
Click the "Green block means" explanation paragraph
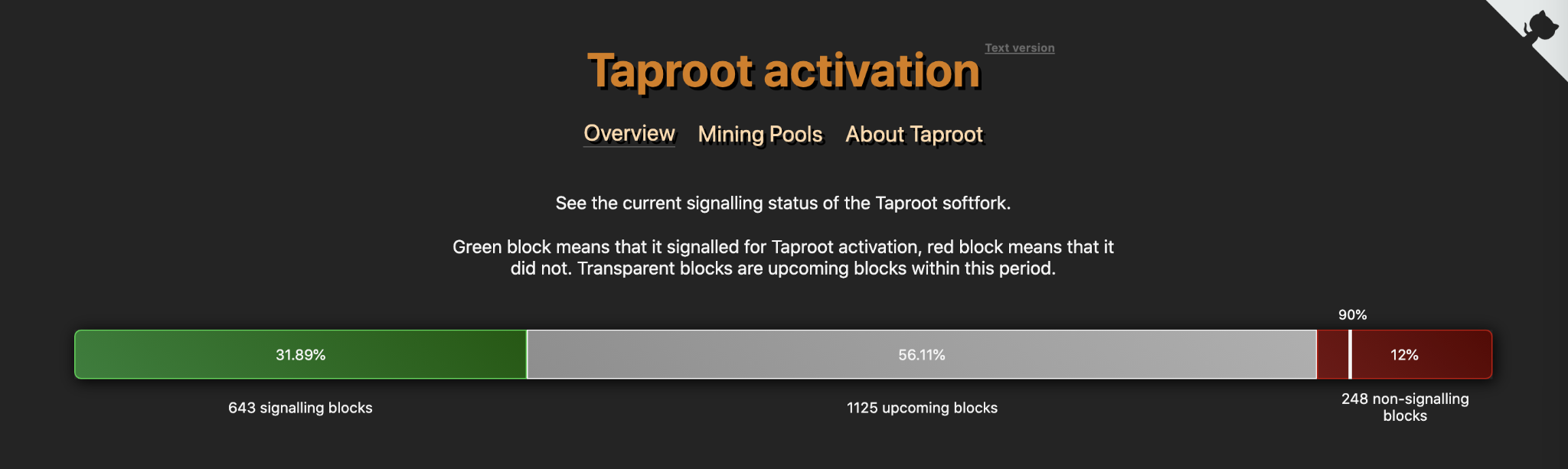[782, 258]
